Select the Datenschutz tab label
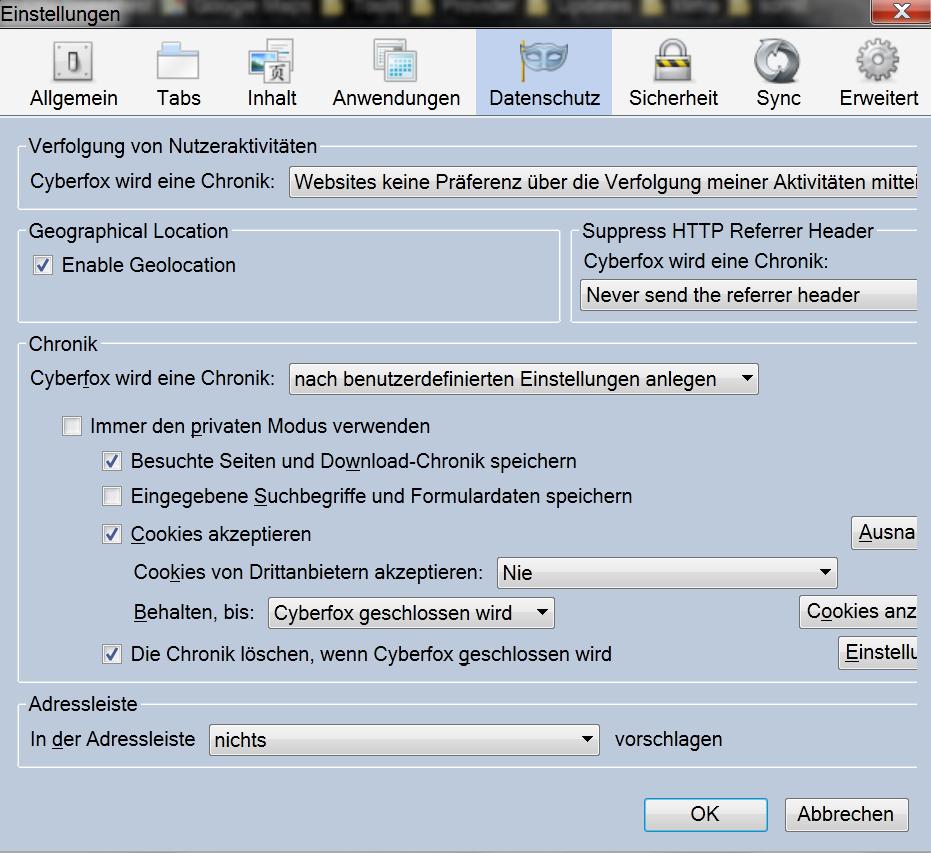This screenshot has width=931, height=853. point(544,98)
